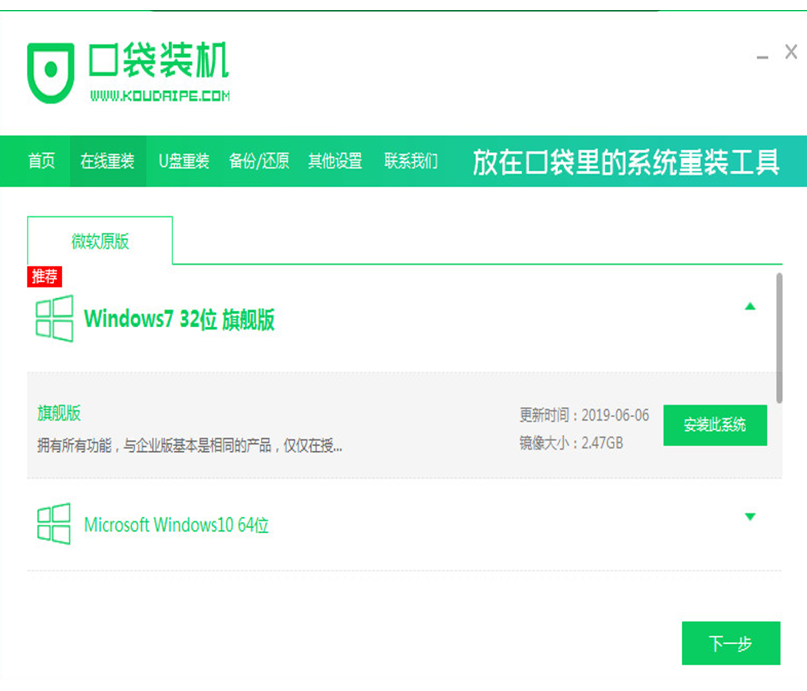
Task: Click the Windows logo beside Windows10 64位
Action: tap(54, 524)
